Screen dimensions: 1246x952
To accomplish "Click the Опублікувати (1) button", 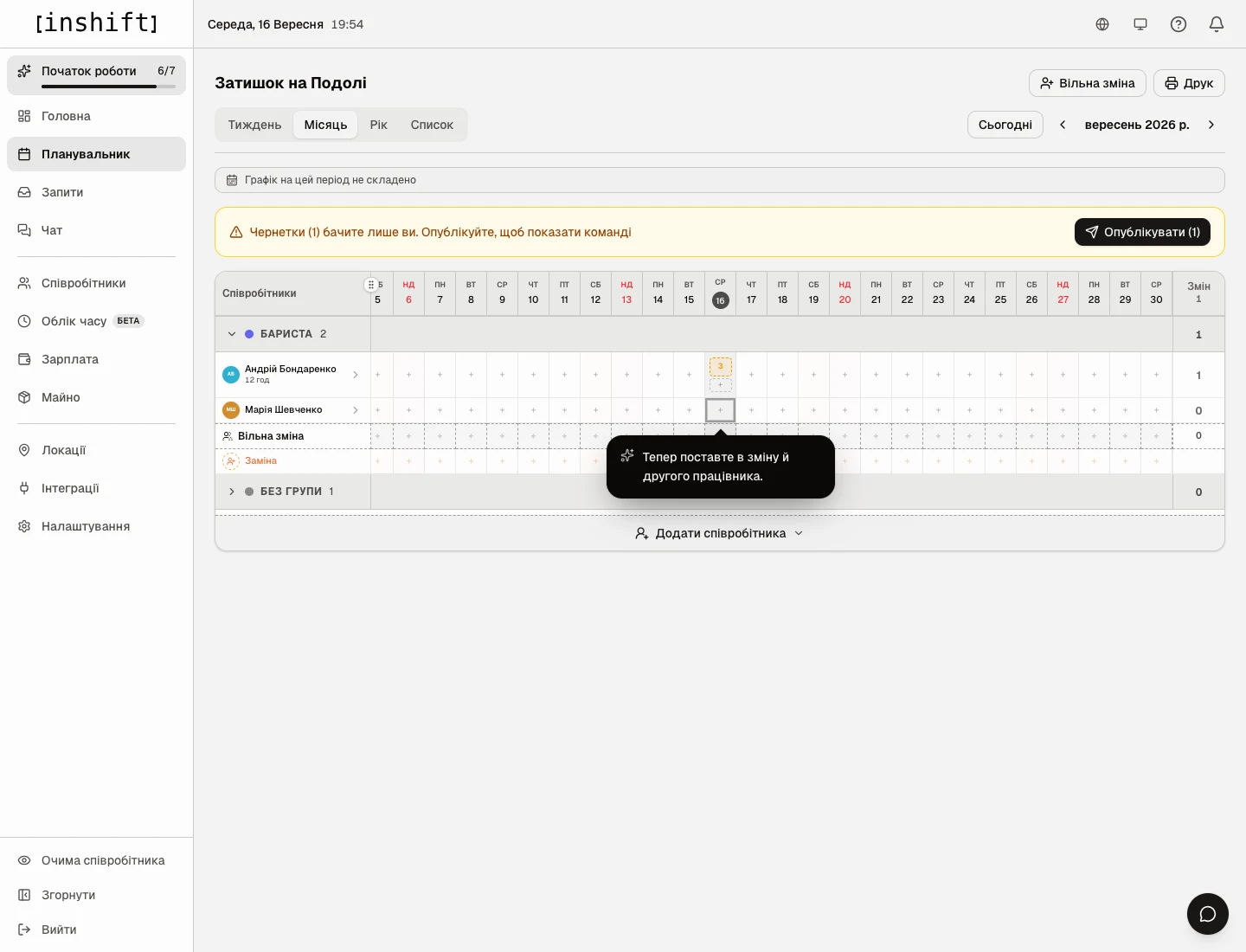I will tap(1142, 232).
